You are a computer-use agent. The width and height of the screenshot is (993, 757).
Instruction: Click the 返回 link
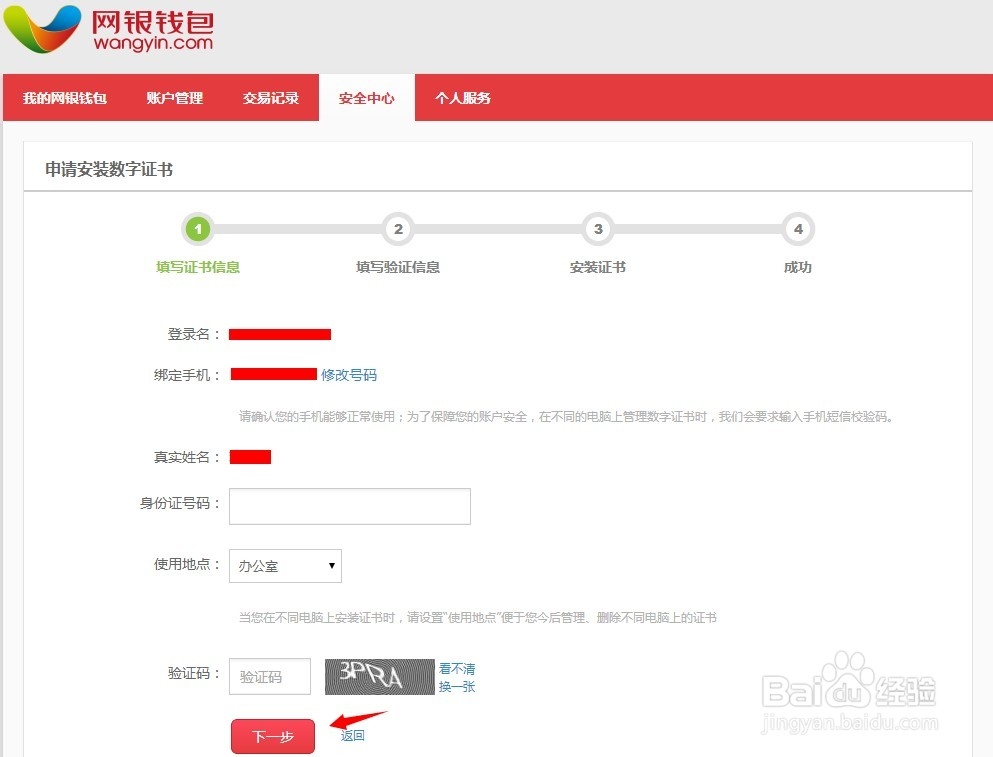coord(354,735)
